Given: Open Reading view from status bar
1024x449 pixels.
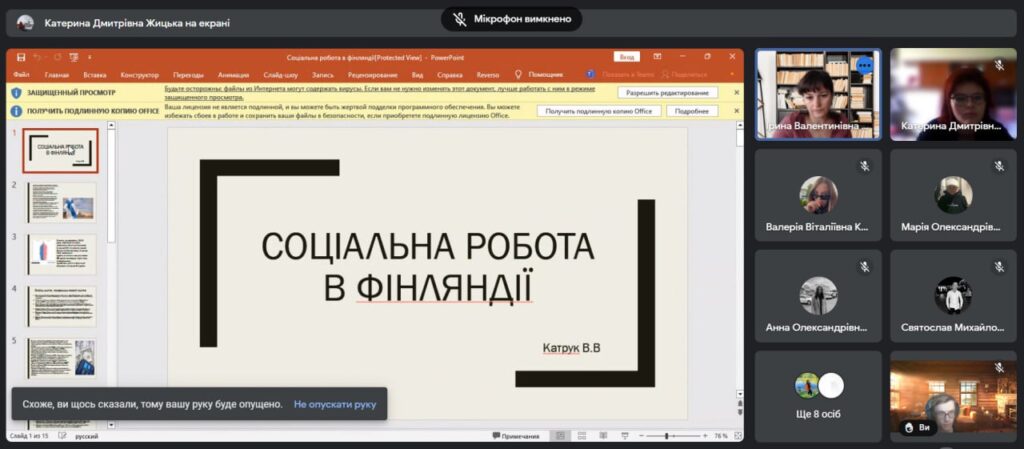Looking at the screenshot, I should click(x=602, y=436).
